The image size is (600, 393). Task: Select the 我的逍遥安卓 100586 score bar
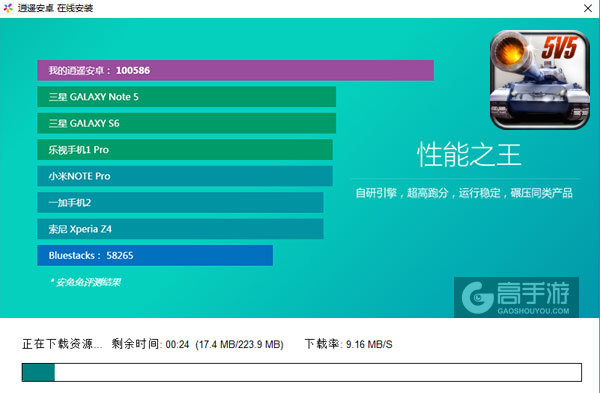click(235, 70)
